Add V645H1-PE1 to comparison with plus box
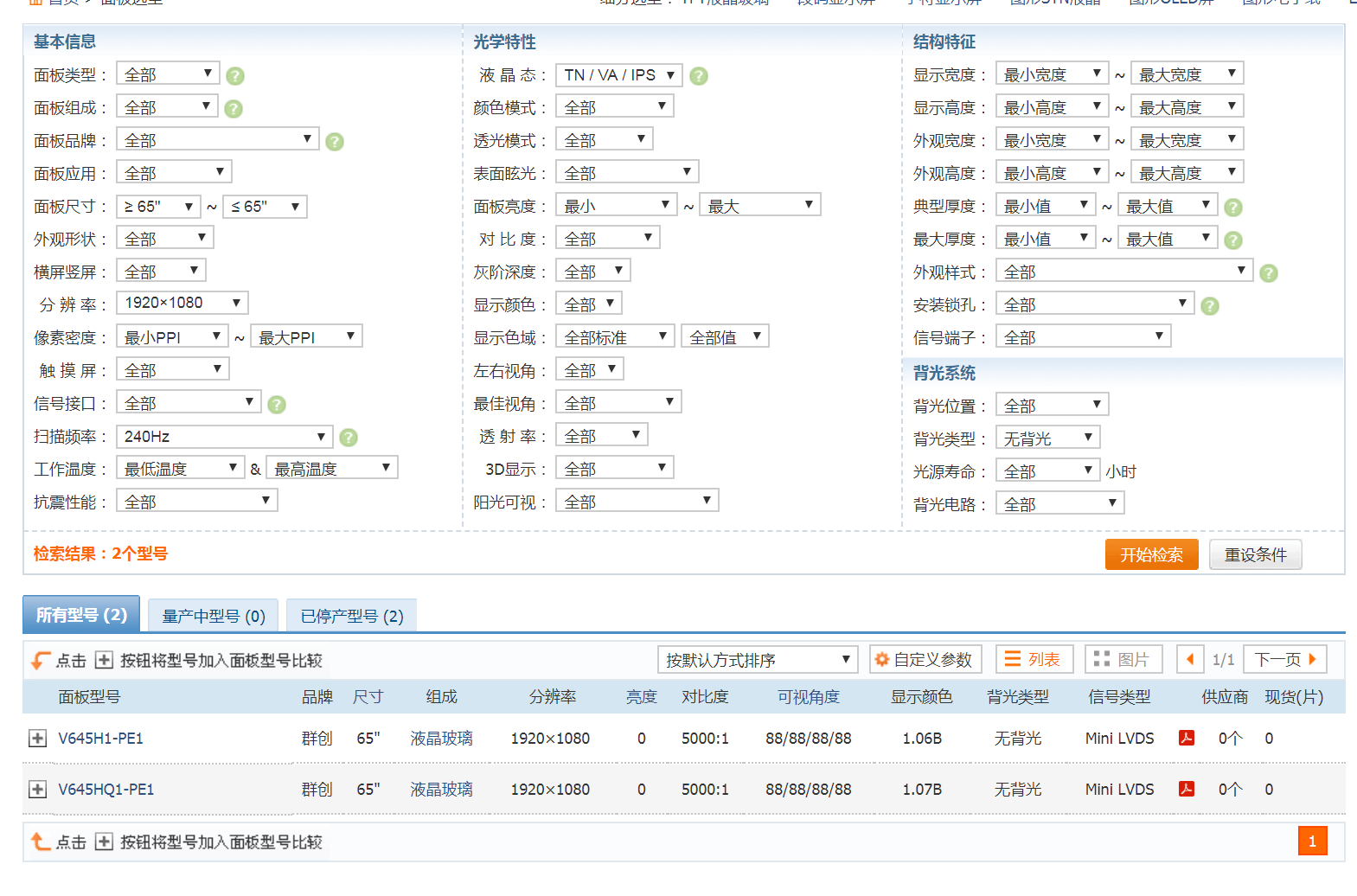Screen dimensions: 1357x896 37,739
